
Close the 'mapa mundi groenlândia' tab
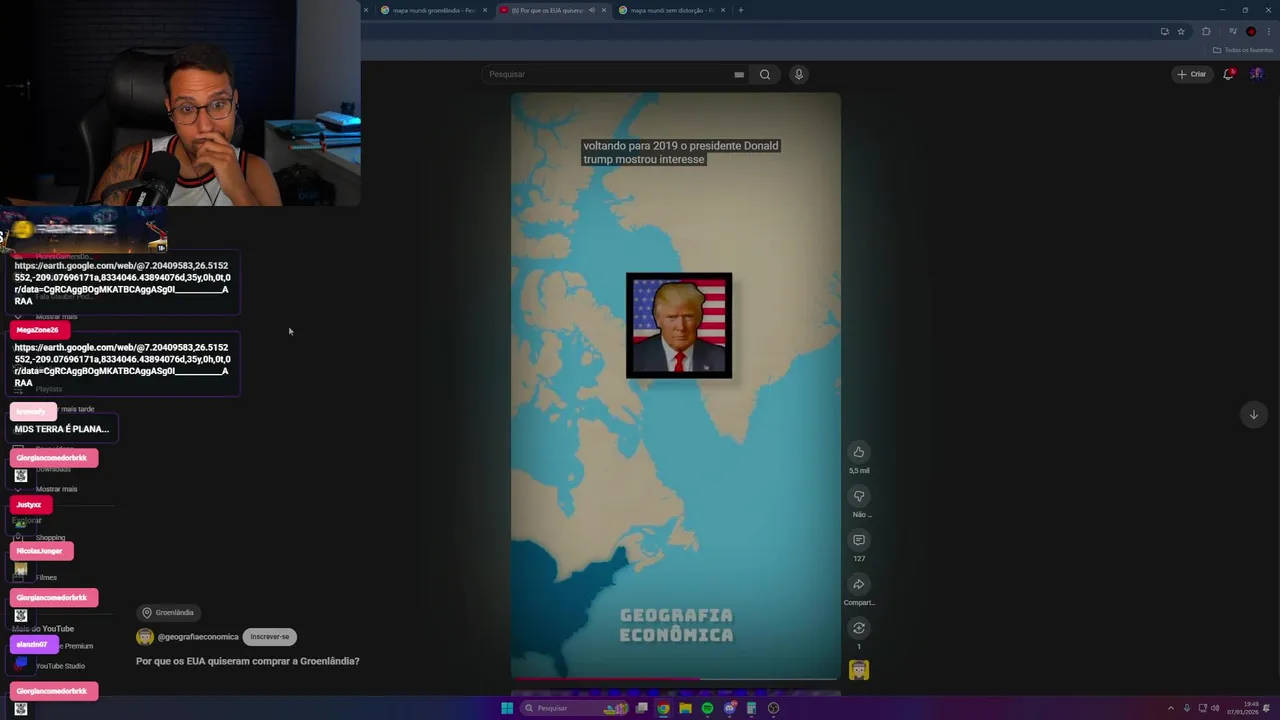pos(485,10)
